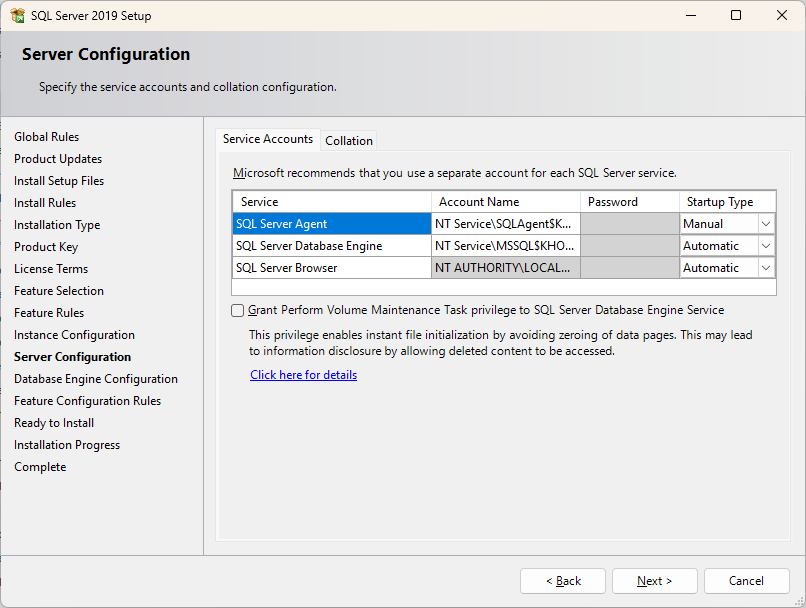
Task: Select Installation Progress step
Action: pyautogui.click(x=67, y=445)
